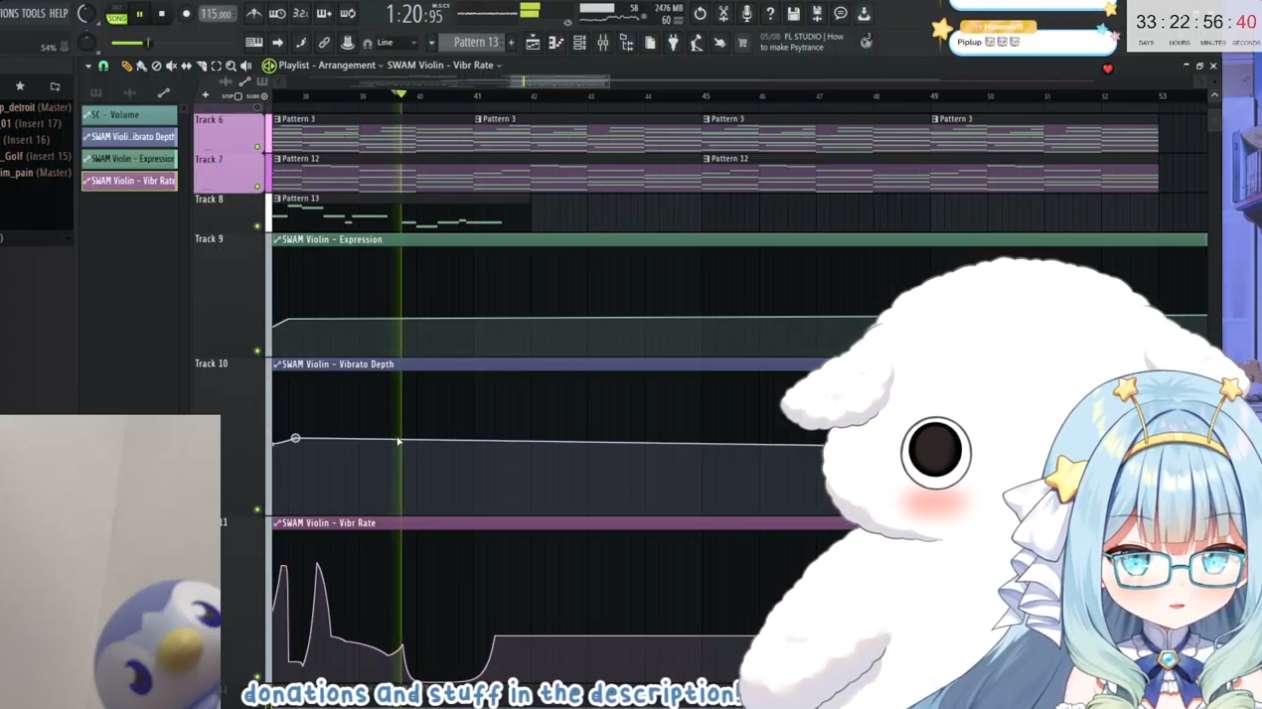Adjust the master pitch knob
This screenshot has width=1262, height=709.
(x=86, y=42)
